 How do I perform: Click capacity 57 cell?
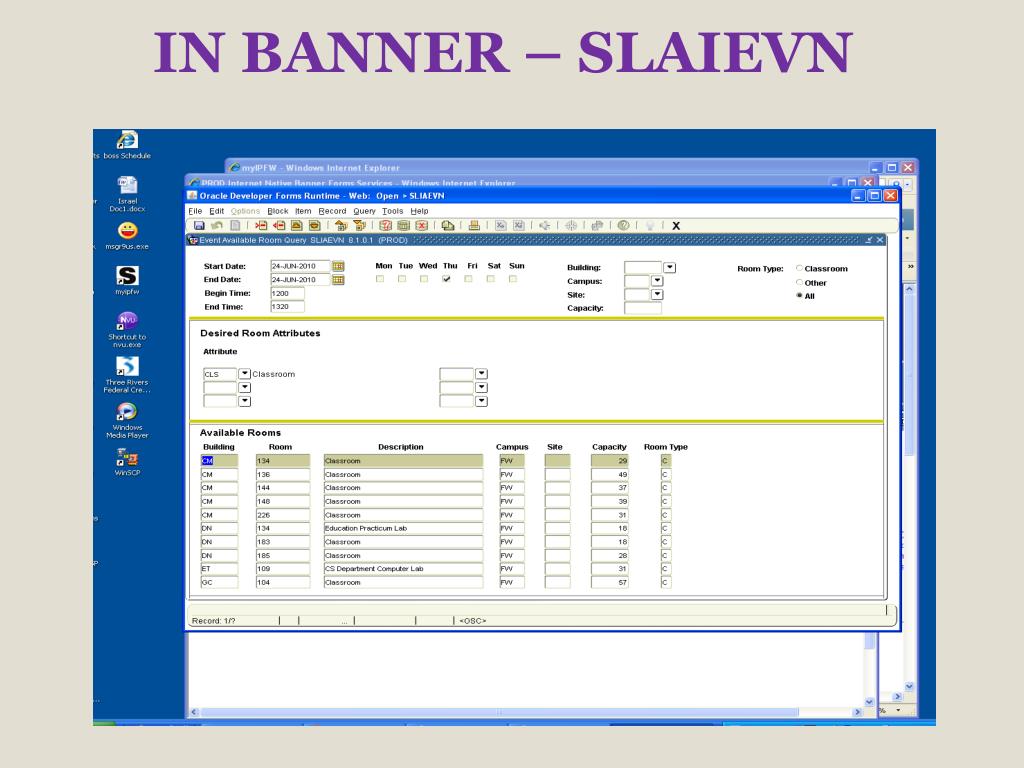pos(609,583)
